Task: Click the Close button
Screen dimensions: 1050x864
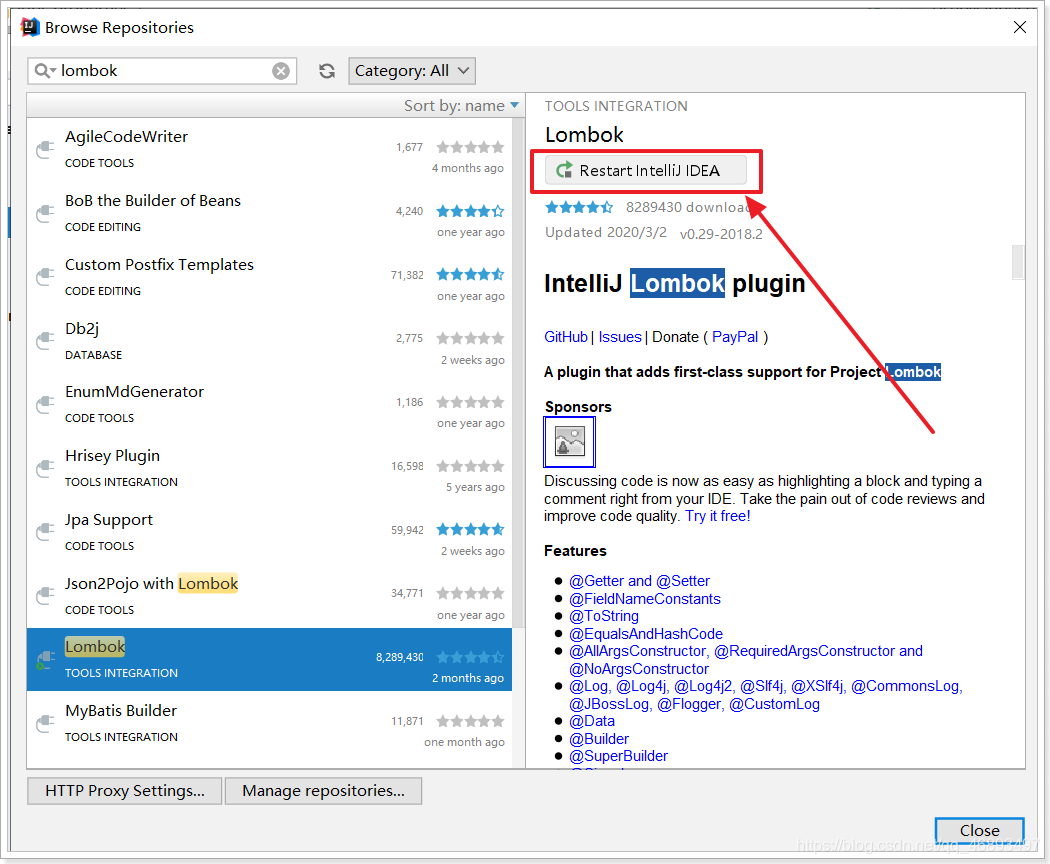Action: [x=979, y=831]
